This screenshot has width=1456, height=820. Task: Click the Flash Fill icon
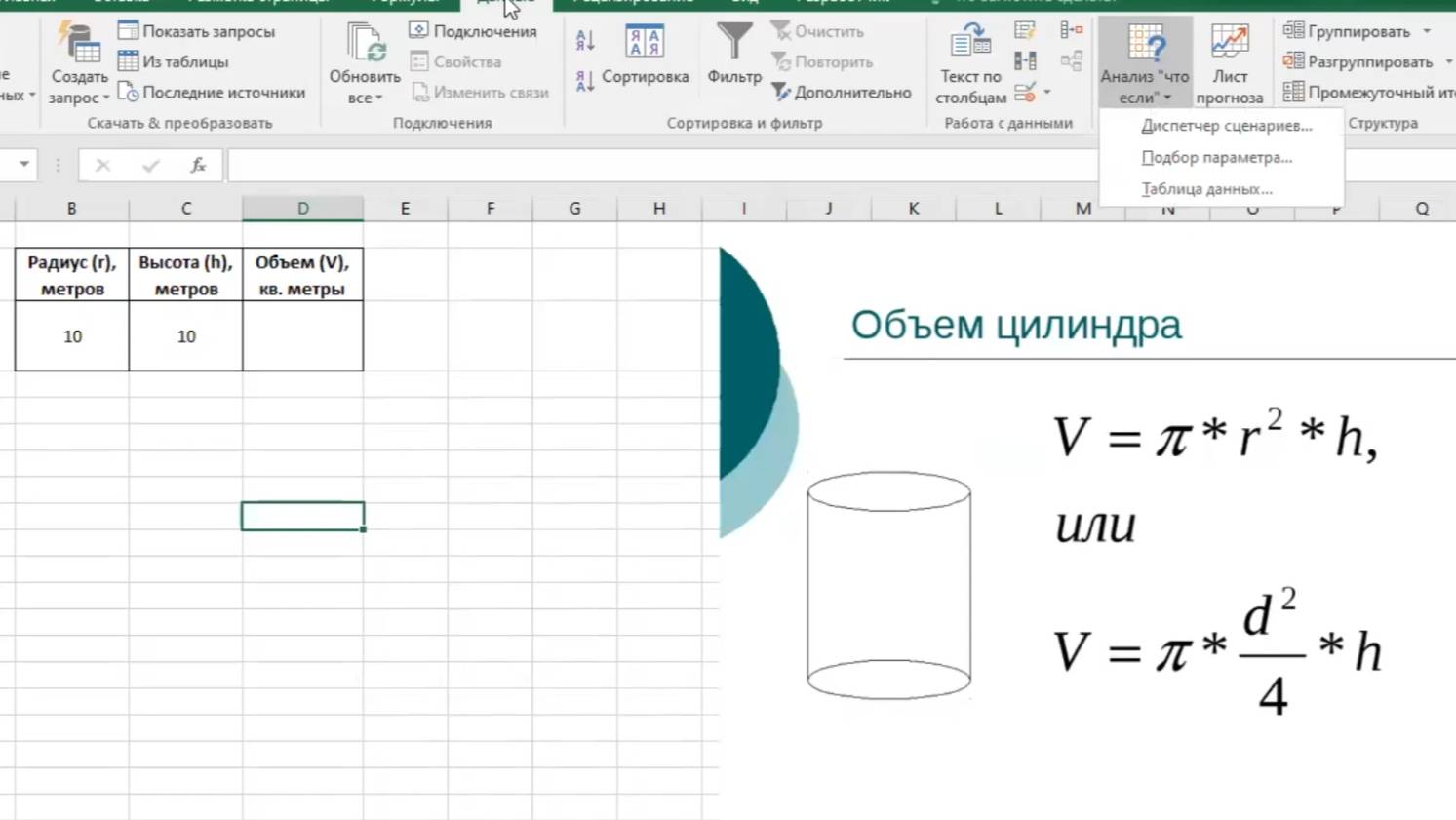click(1024, 30)
